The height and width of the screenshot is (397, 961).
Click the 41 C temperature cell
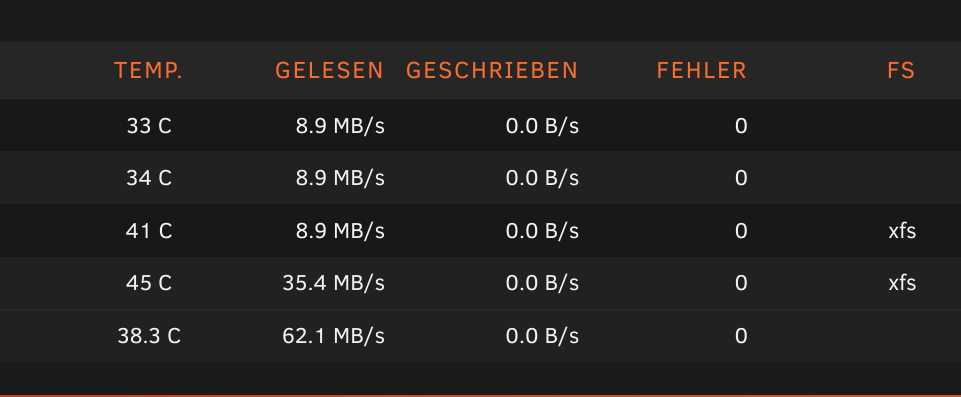[x=149, y=231]
